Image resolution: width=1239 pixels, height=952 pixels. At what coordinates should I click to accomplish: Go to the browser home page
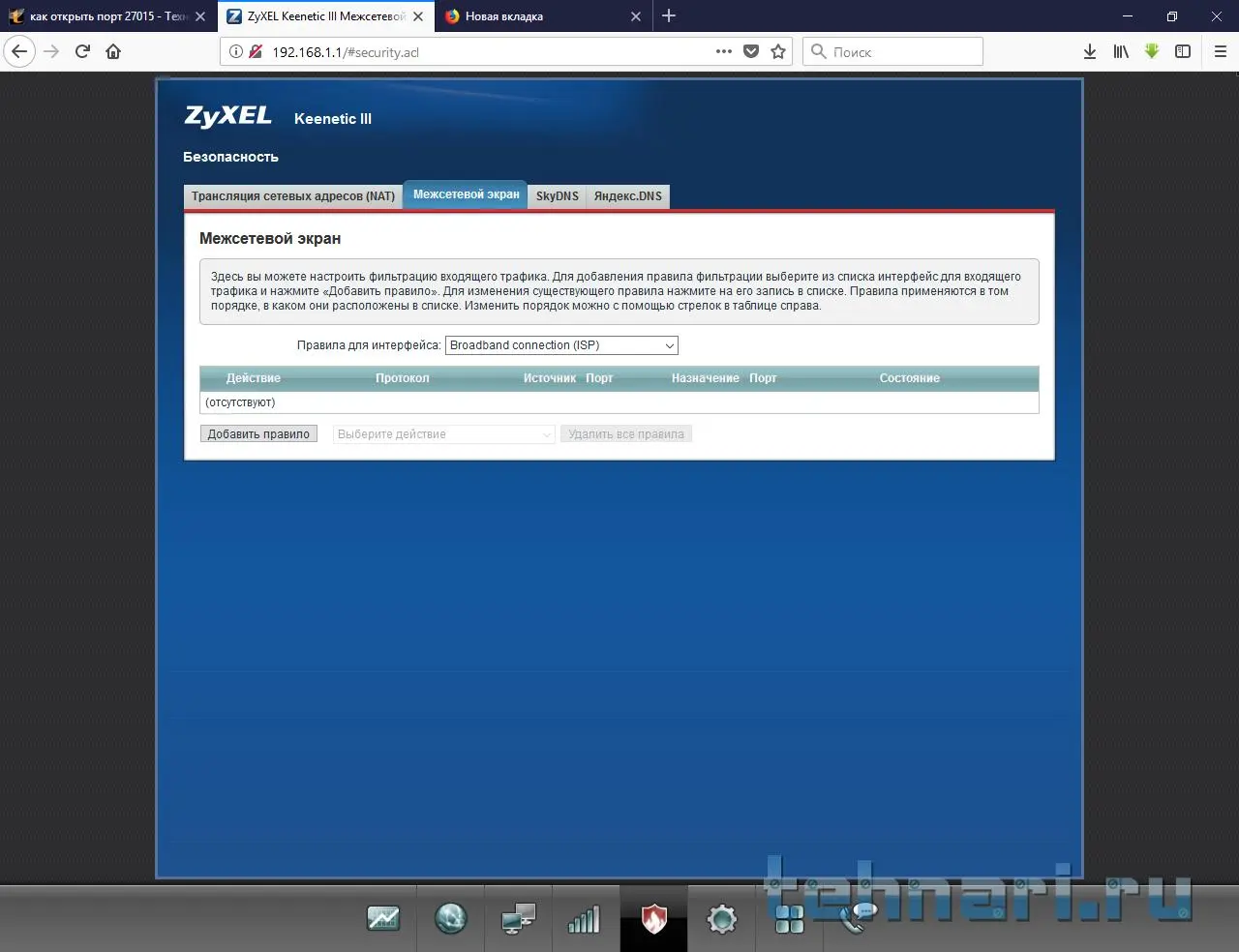[x=113, y=51]
